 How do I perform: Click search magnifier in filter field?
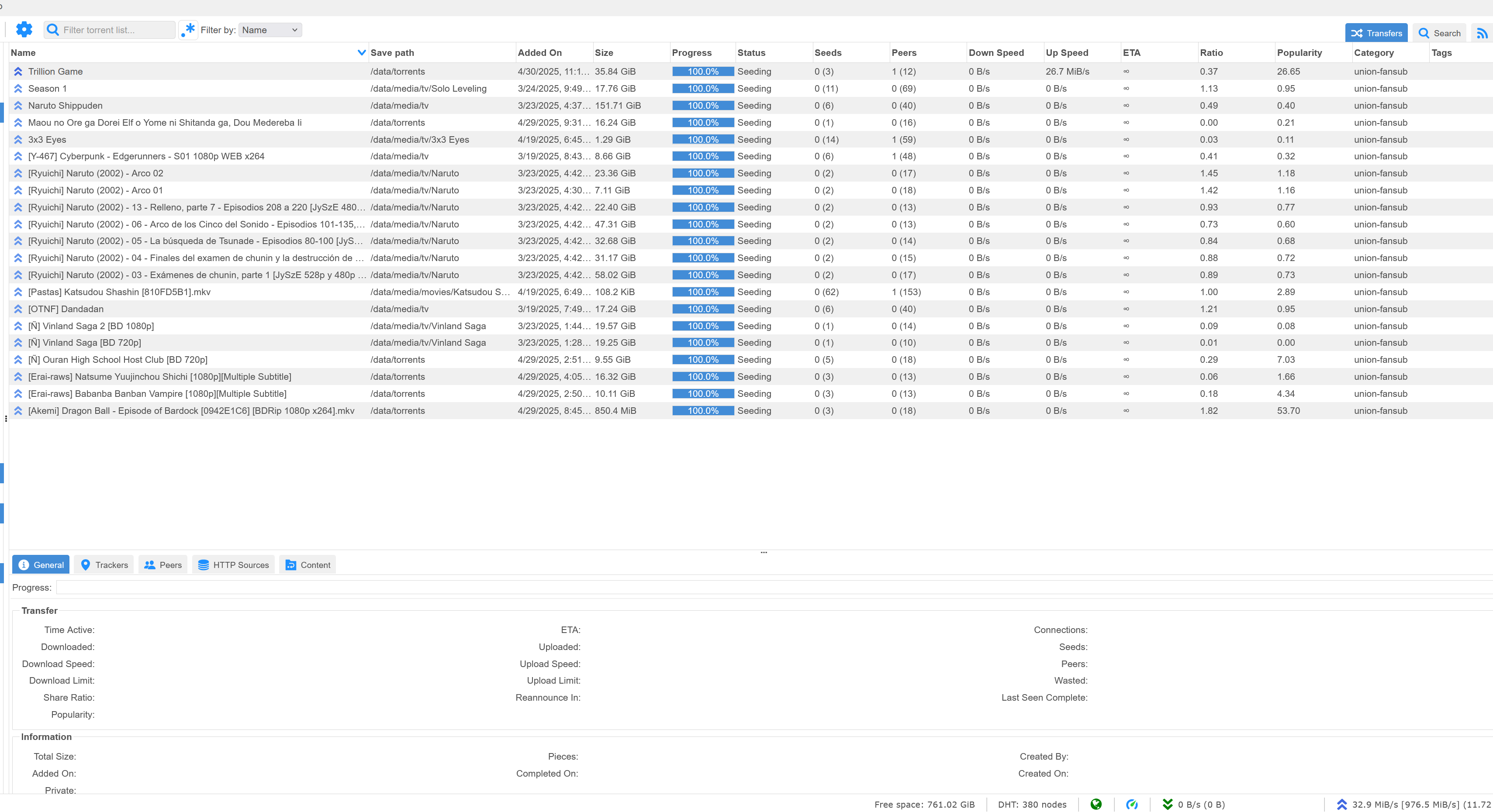point(53,30)
